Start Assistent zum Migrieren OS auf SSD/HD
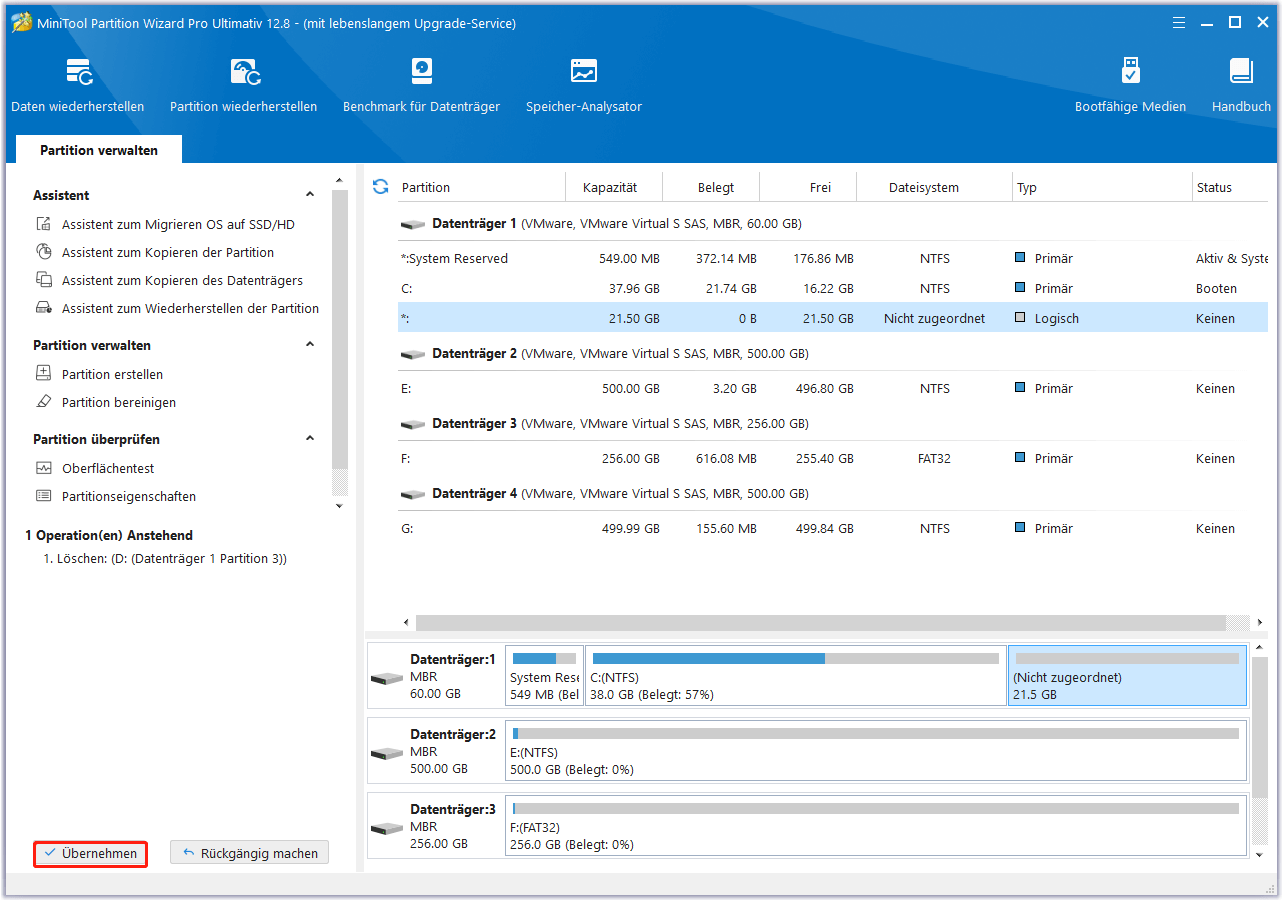The width and height of the screenshot is (1285, 901). pyautogui.click(x=178, y=225)
